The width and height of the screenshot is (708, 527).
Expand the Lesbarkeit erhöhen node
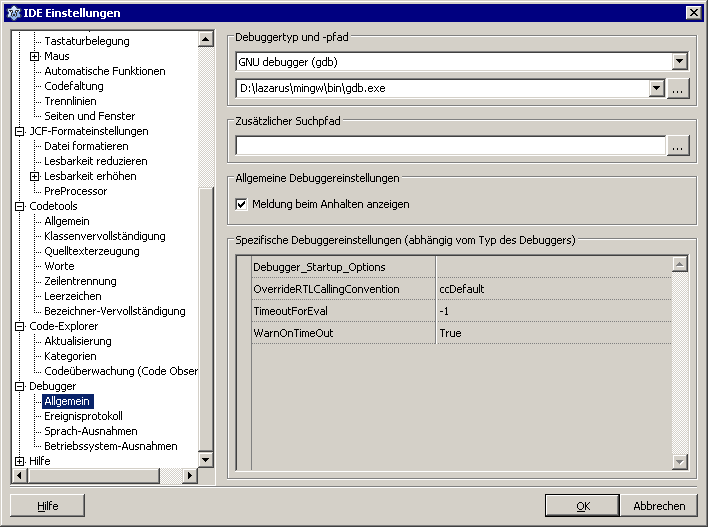click(x=34, y=176)
